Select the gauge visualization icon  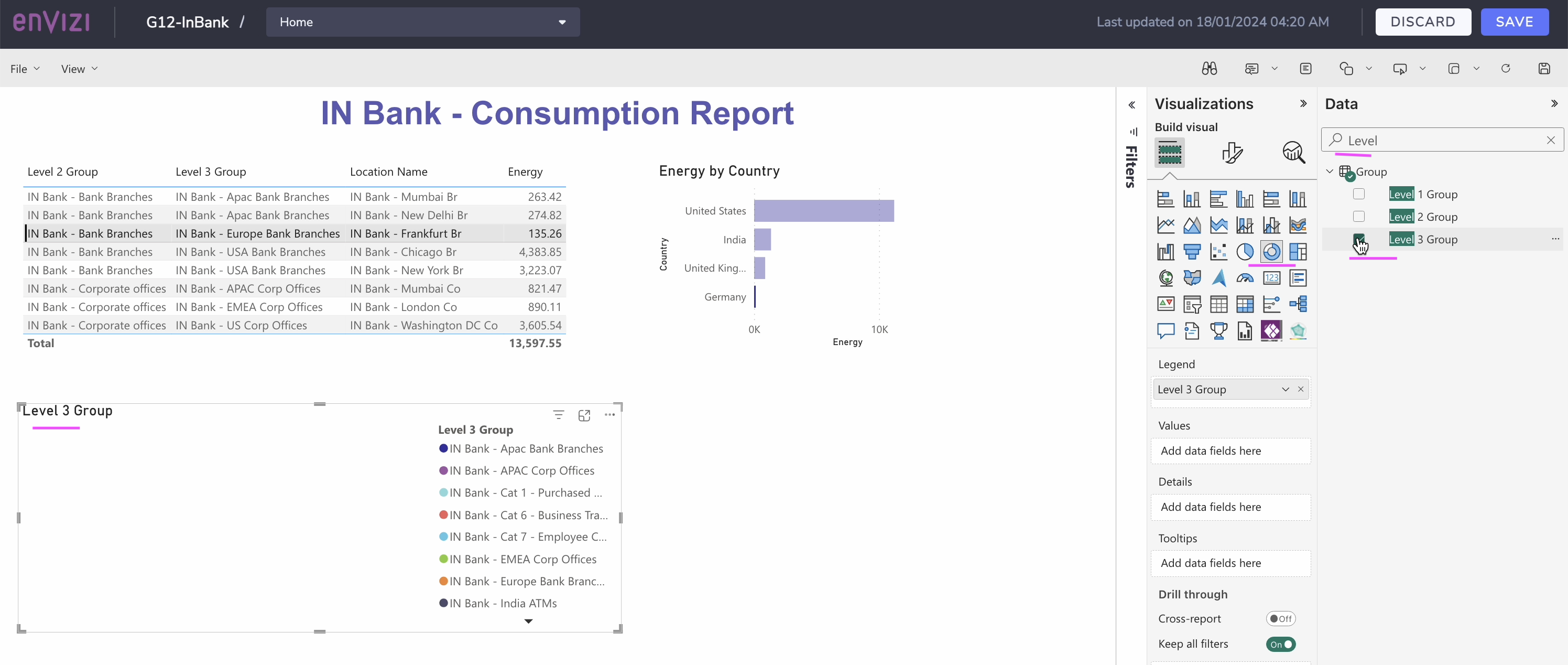(x=1245, y=277)
